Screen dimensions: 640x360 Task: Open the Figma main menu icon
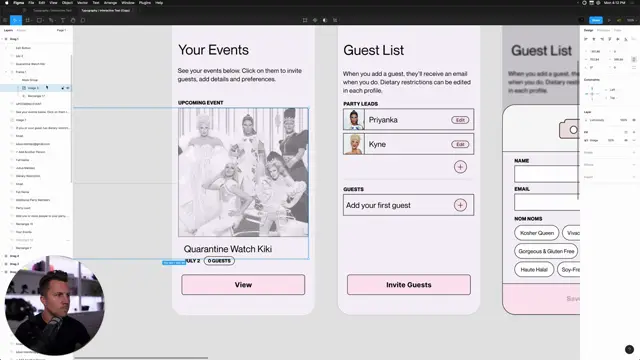[5, 20]
